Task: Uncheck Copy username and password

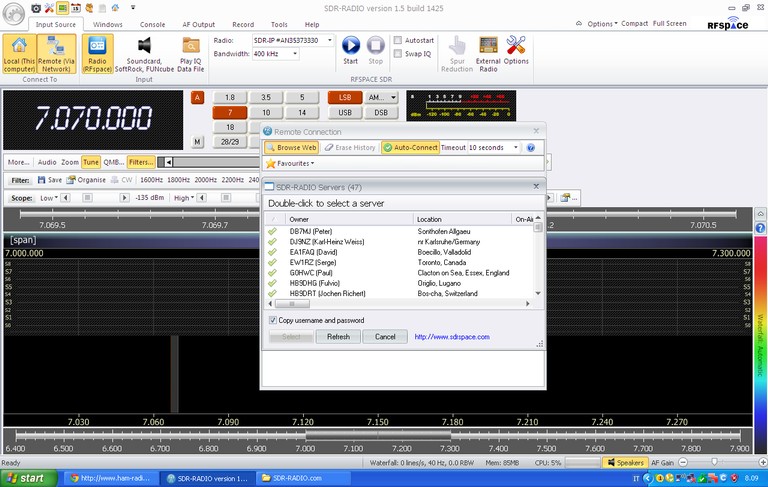Action: (x=273, y=320)
